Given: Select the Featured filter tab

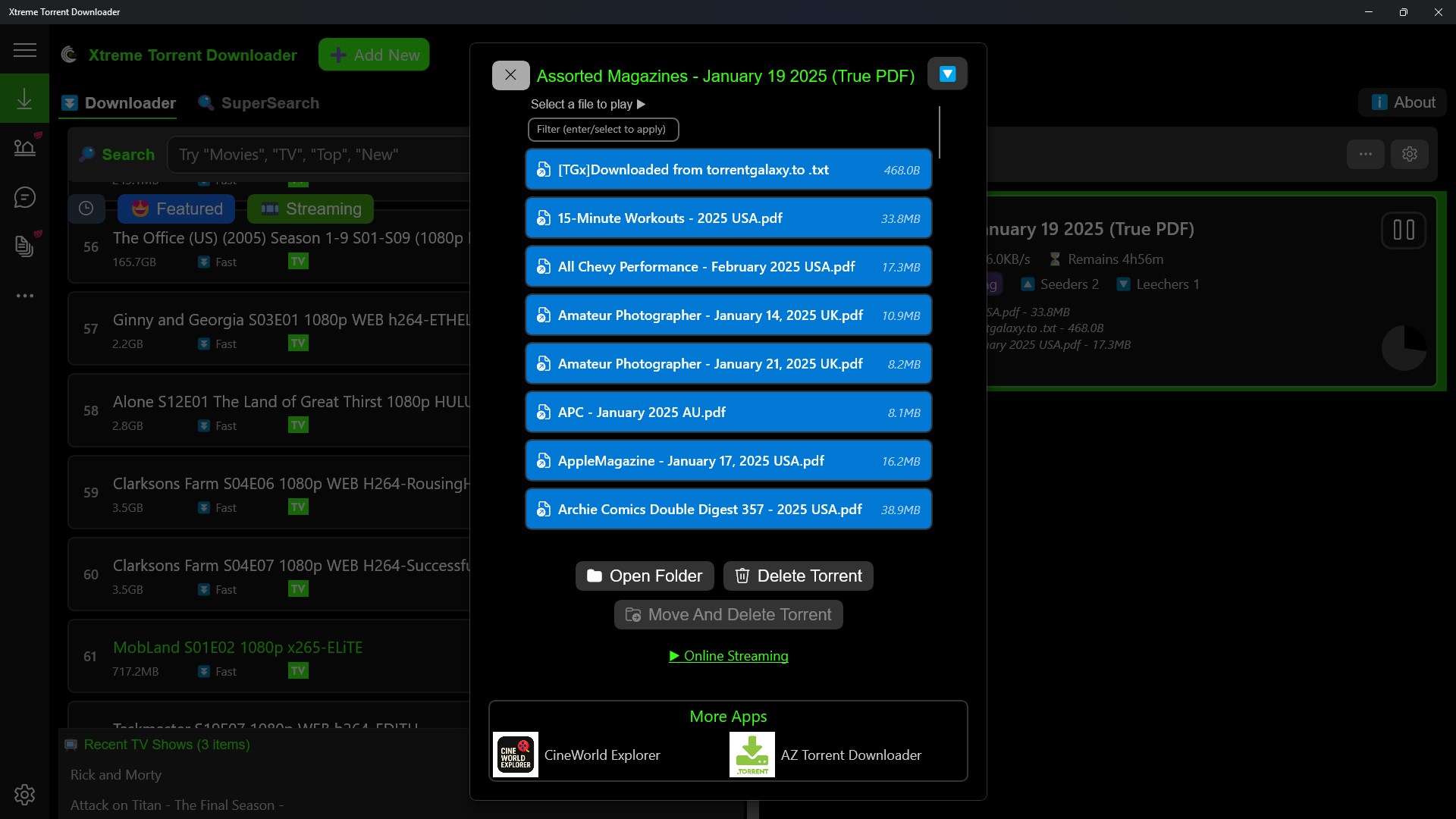Looking at the screenshot, I should pos(177,209).
